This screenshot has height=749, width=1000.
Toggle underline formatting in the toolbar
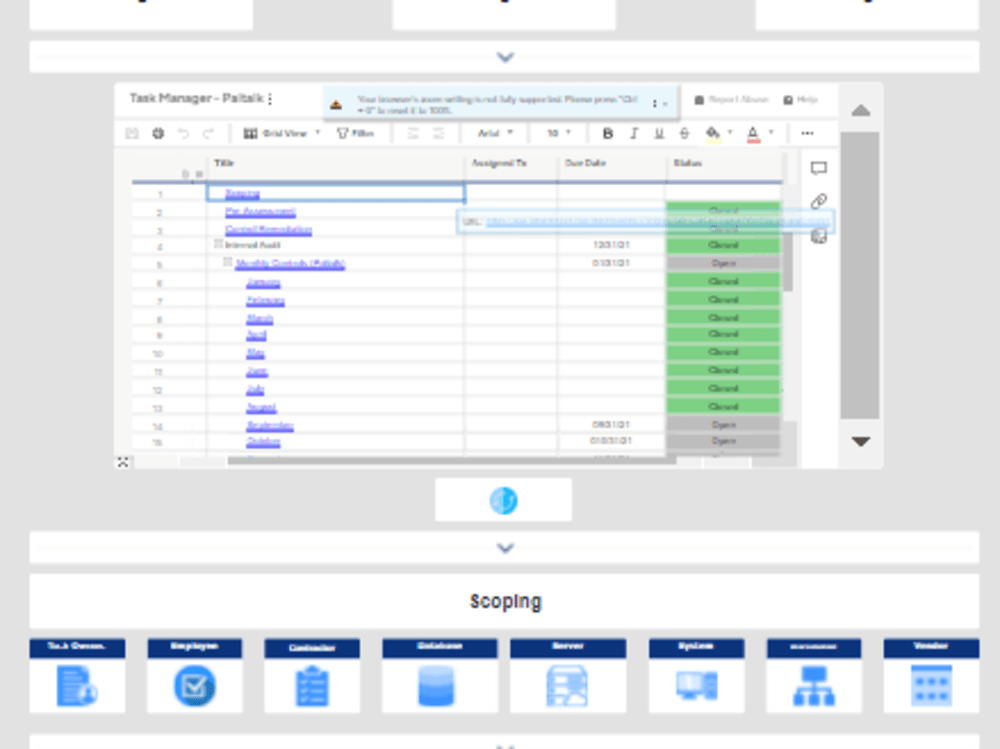coord(659,132)
